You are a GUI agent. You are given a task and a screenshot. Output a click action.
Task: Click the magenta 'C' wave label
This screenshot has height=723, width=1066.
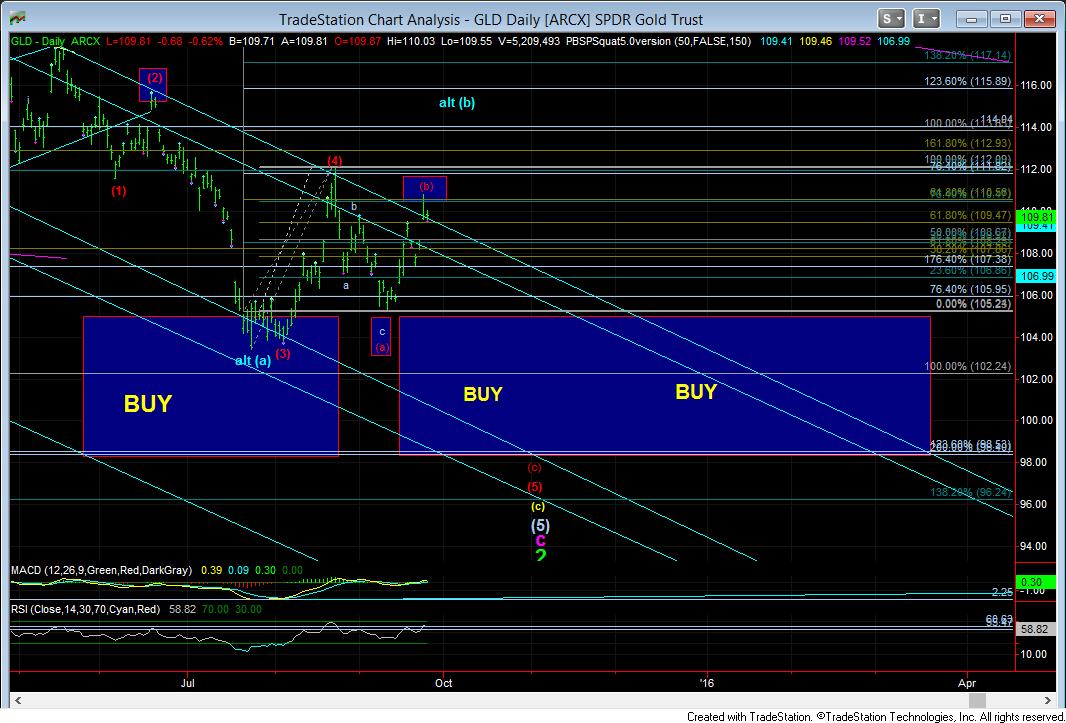click(540, 541)
